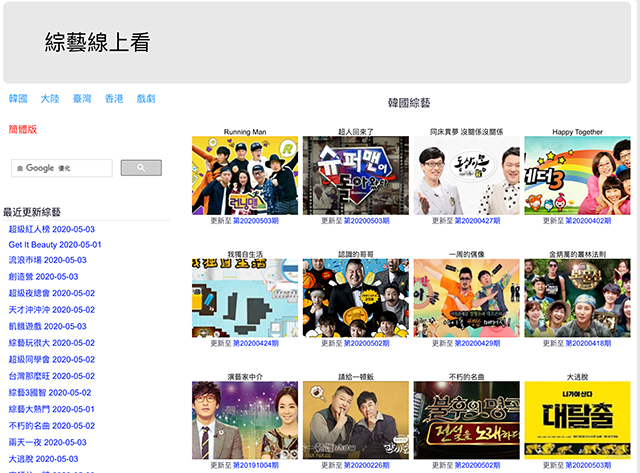Open the 戲劇 category tab
Viewport: 640px width, 473px height.
click(x=146, y=98)
